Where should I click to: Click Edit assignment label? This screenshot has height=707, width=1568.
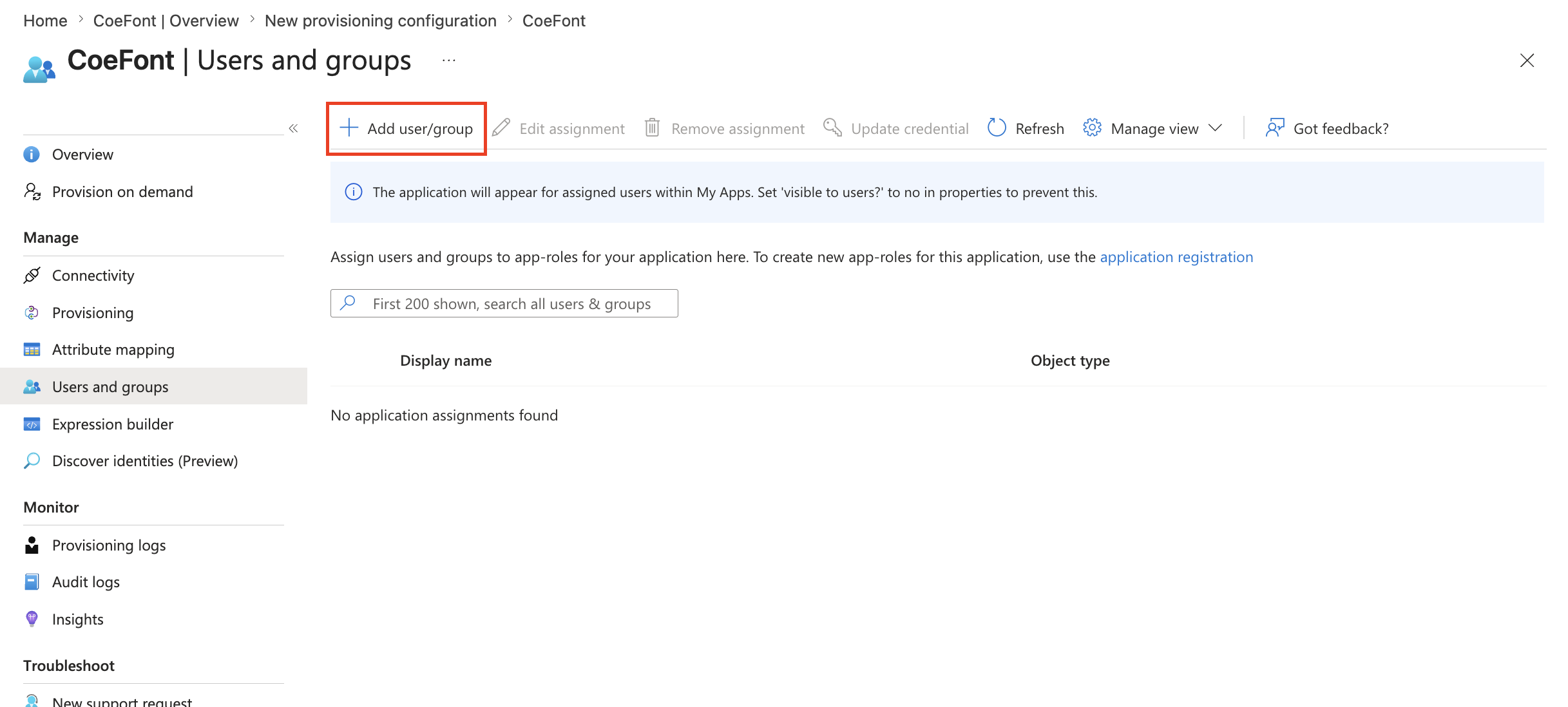pyautogui.click(x=572, y=129)
